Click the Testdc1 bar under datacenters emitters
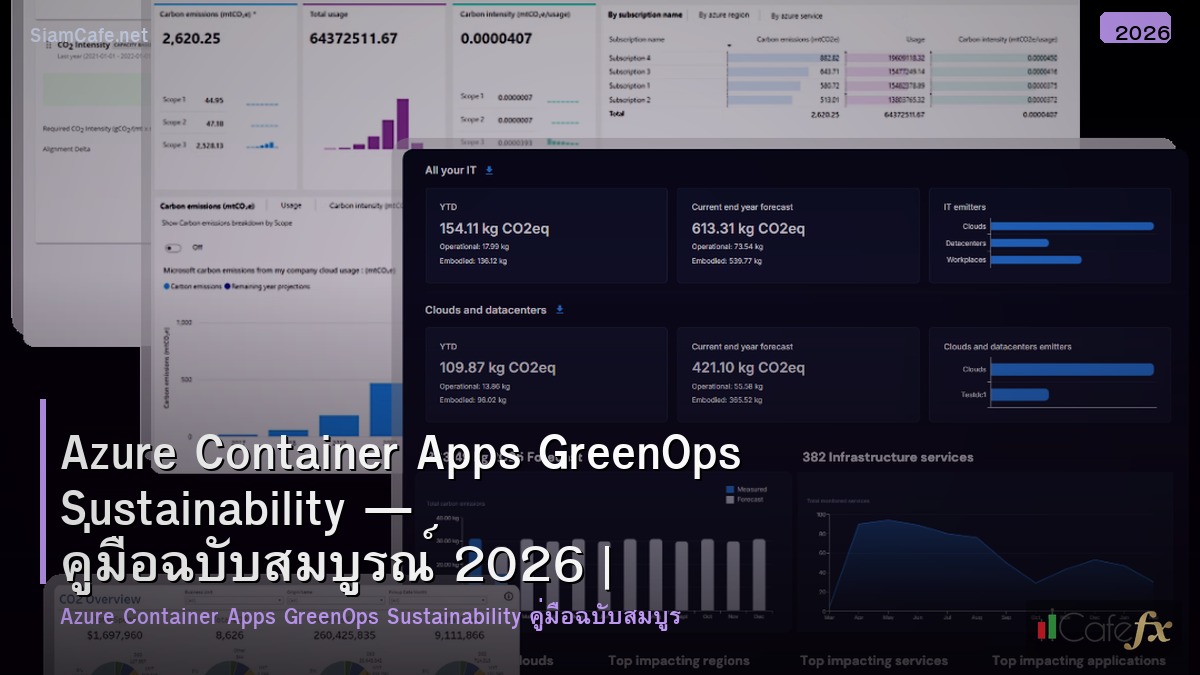This screenshot has width=1200, height=675. 1018,395
